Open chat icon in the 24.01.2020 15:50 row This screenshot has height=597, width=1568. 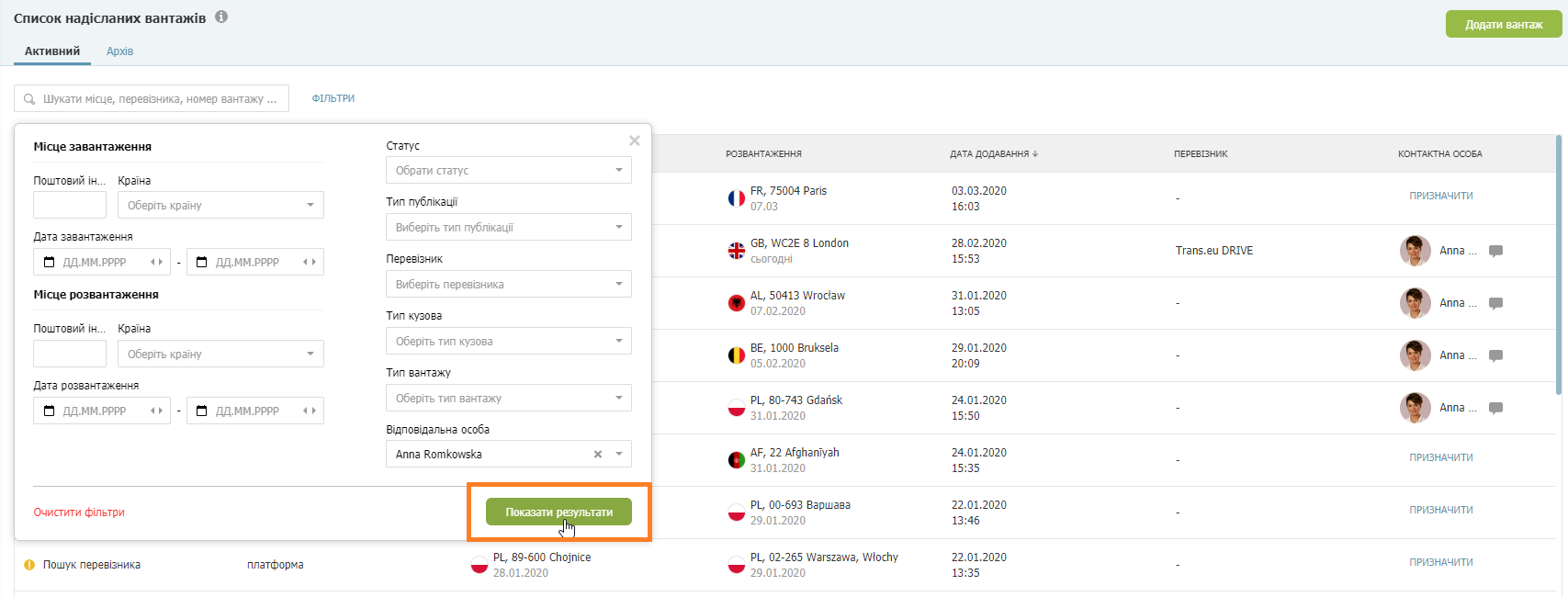(1495, 408)
